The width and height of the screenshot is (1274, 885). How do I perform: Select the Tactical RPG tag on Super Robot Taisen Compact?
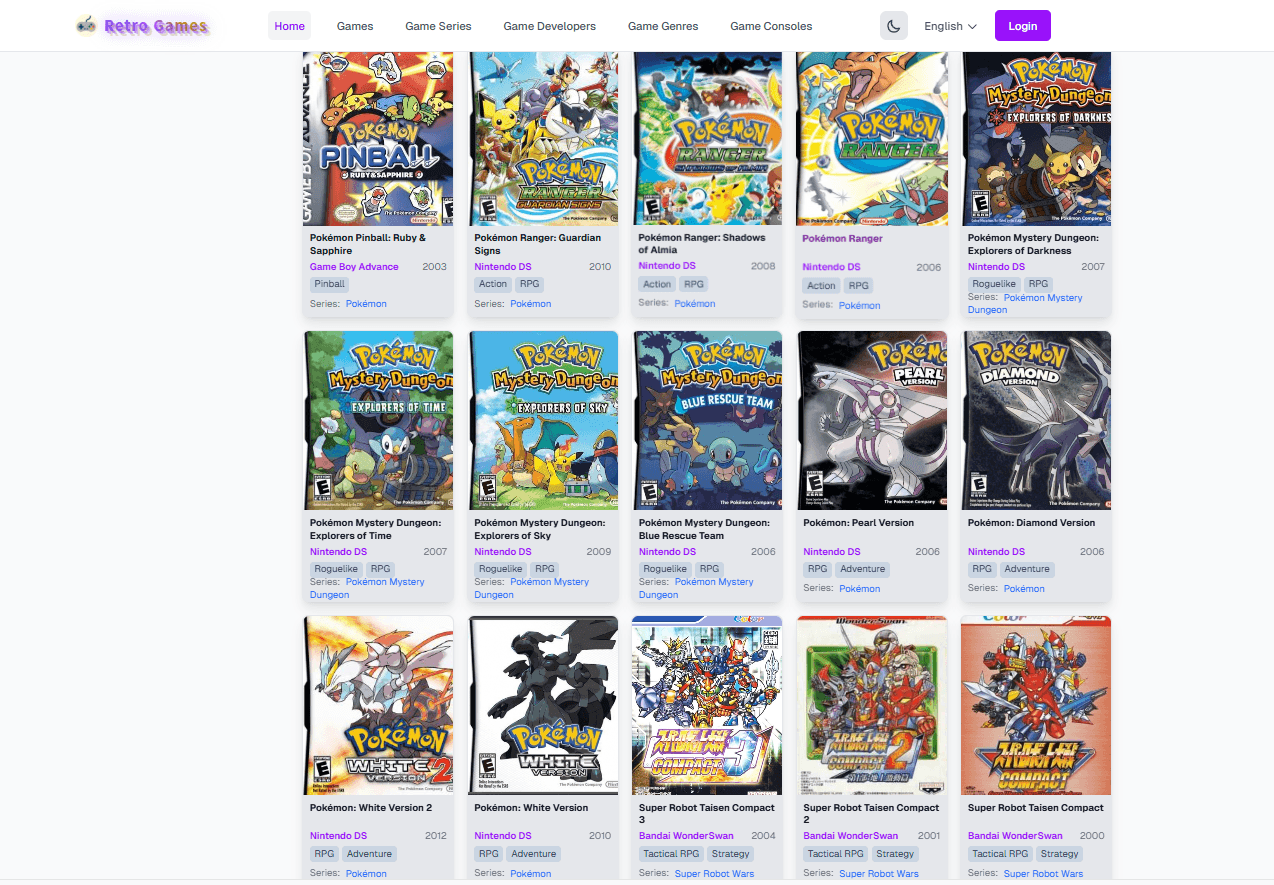[999, 853]
